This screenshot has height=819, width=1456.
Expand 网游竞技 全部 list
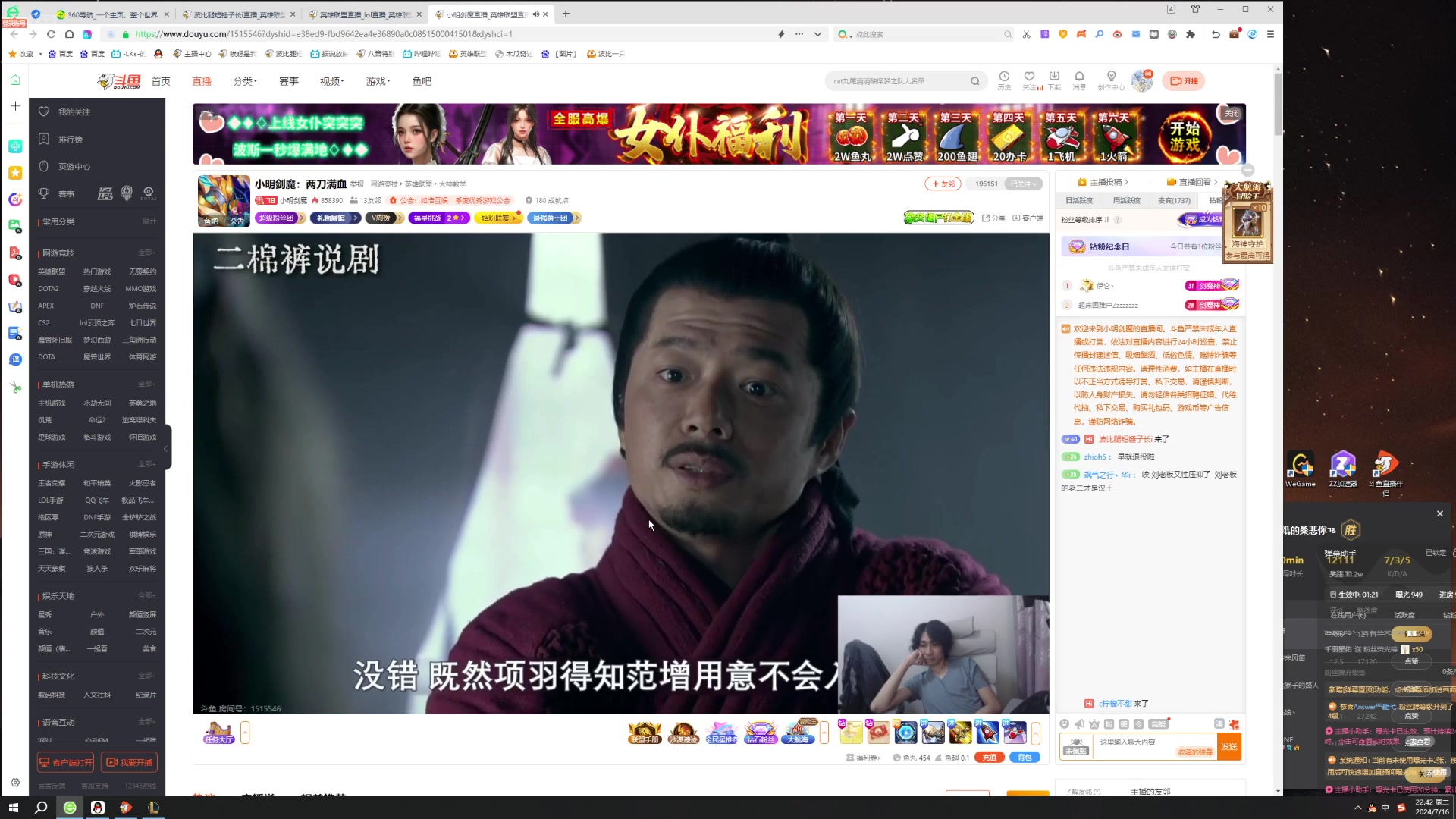[147, 253]
